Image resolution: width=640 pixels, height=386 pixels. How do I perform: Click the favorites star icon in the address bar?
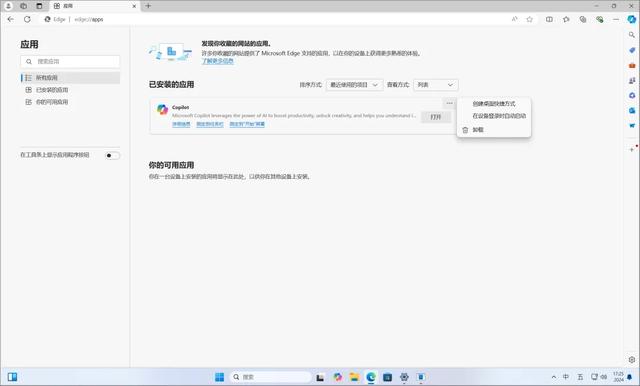(x=529, y=19)
